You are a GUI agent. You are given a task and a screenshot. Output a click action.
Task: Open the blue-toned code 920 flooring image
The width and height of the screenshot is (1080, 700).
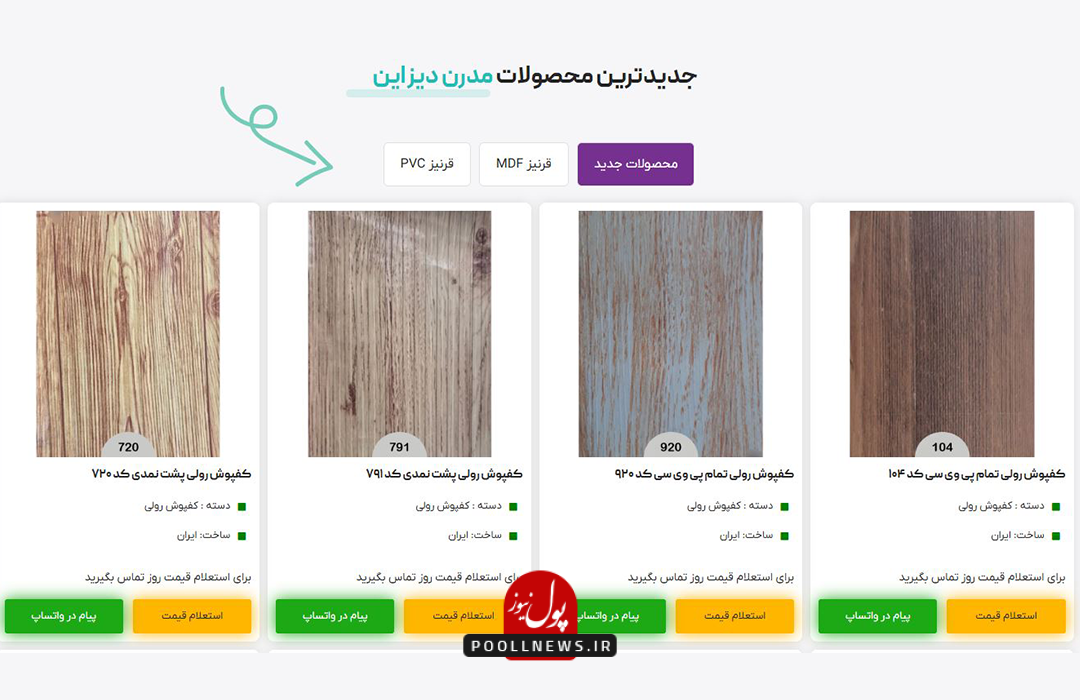[670, 333]
